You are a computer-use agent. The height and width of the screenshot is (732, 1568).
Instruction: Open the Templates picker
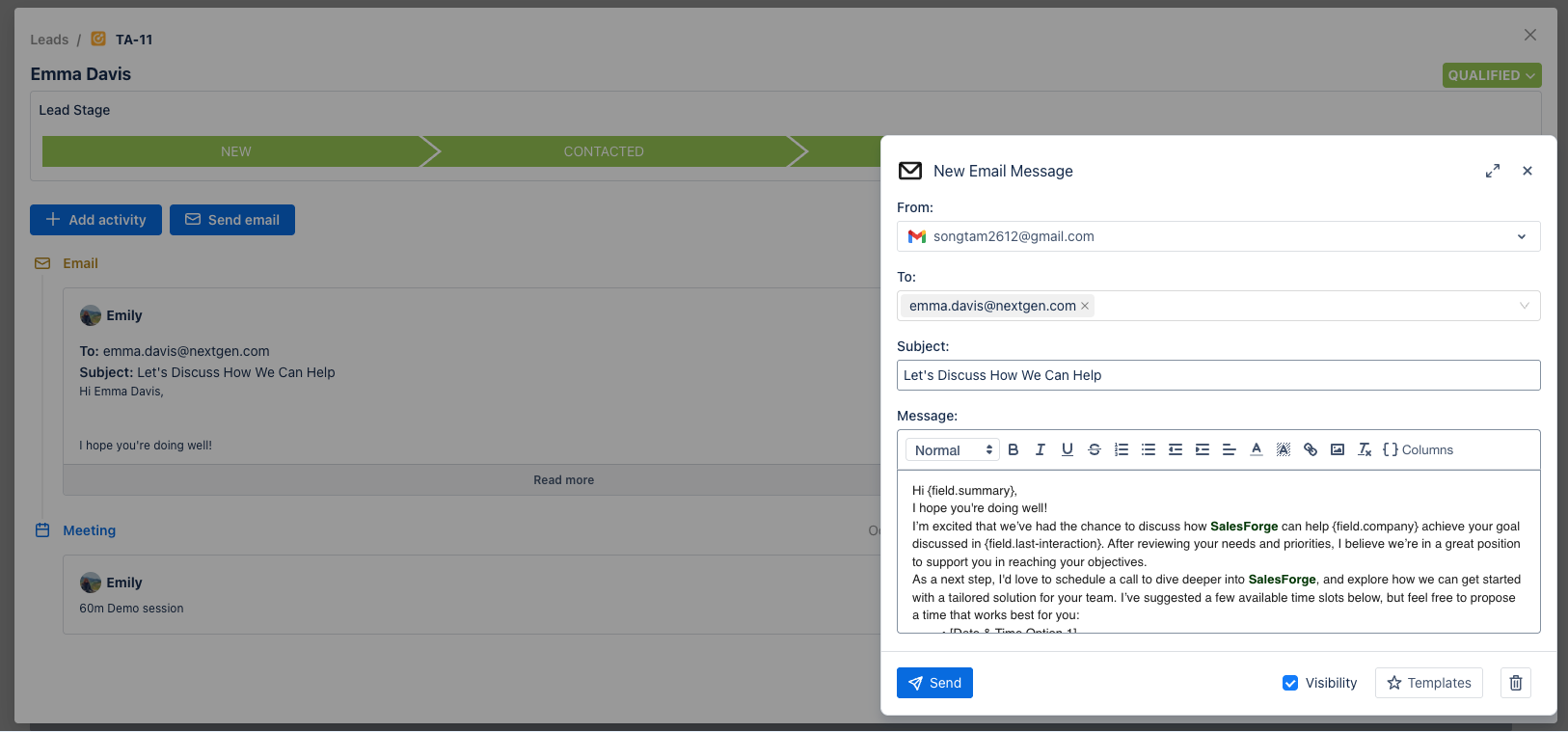point(1428,683)
